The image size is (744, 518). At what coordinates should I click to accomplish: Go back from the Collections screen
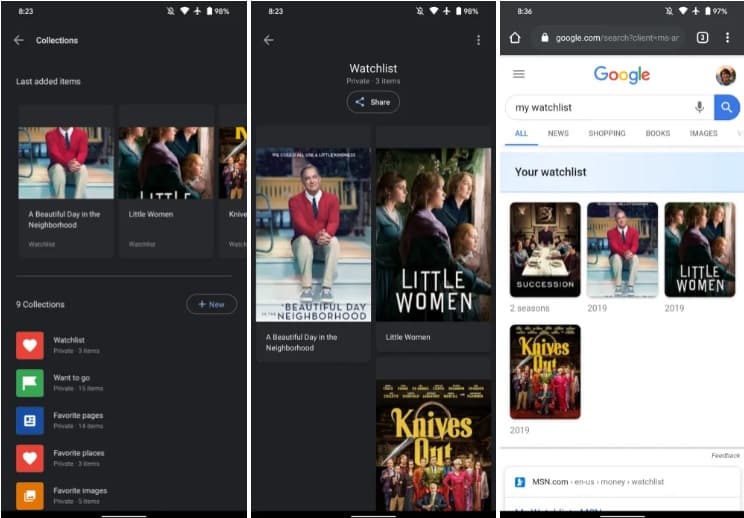(19, 40)
